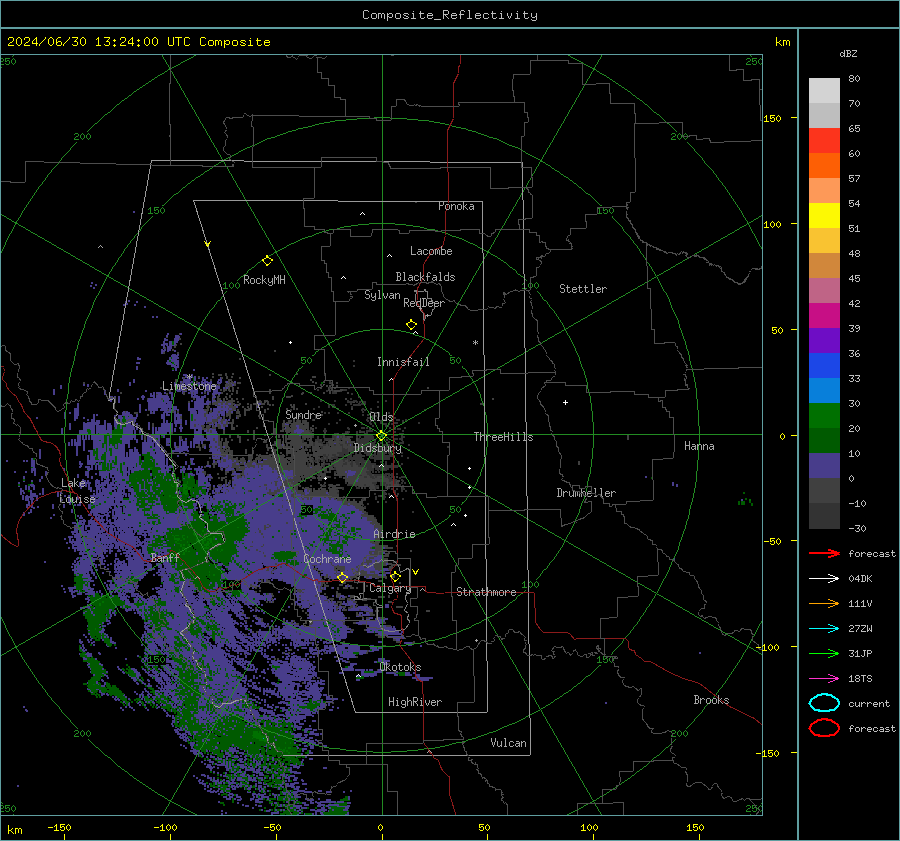
Task: Select the Olds town label
Action: 381,417
